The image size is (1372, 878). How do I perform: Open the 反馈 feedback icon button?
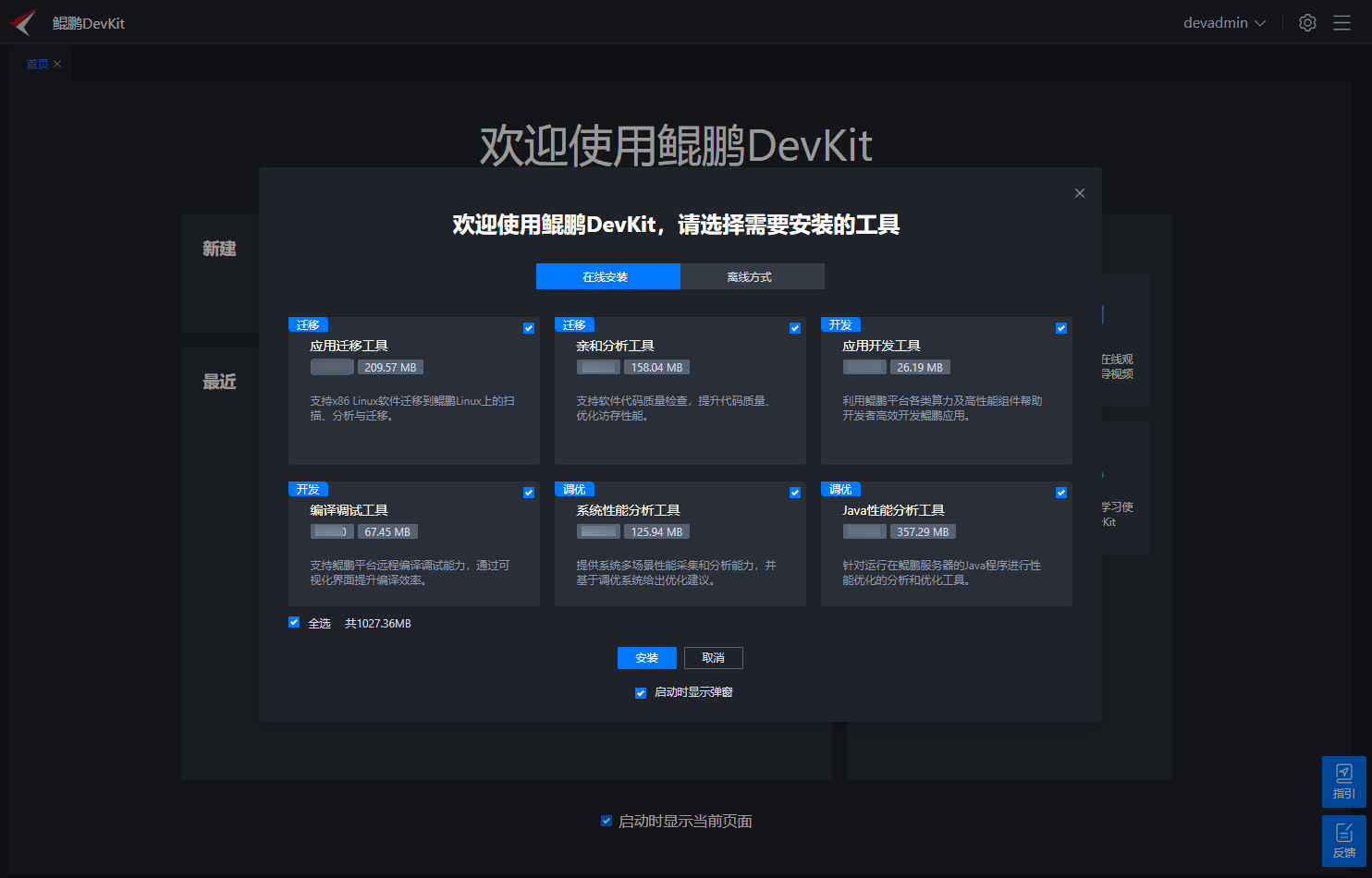point(1344,841)
